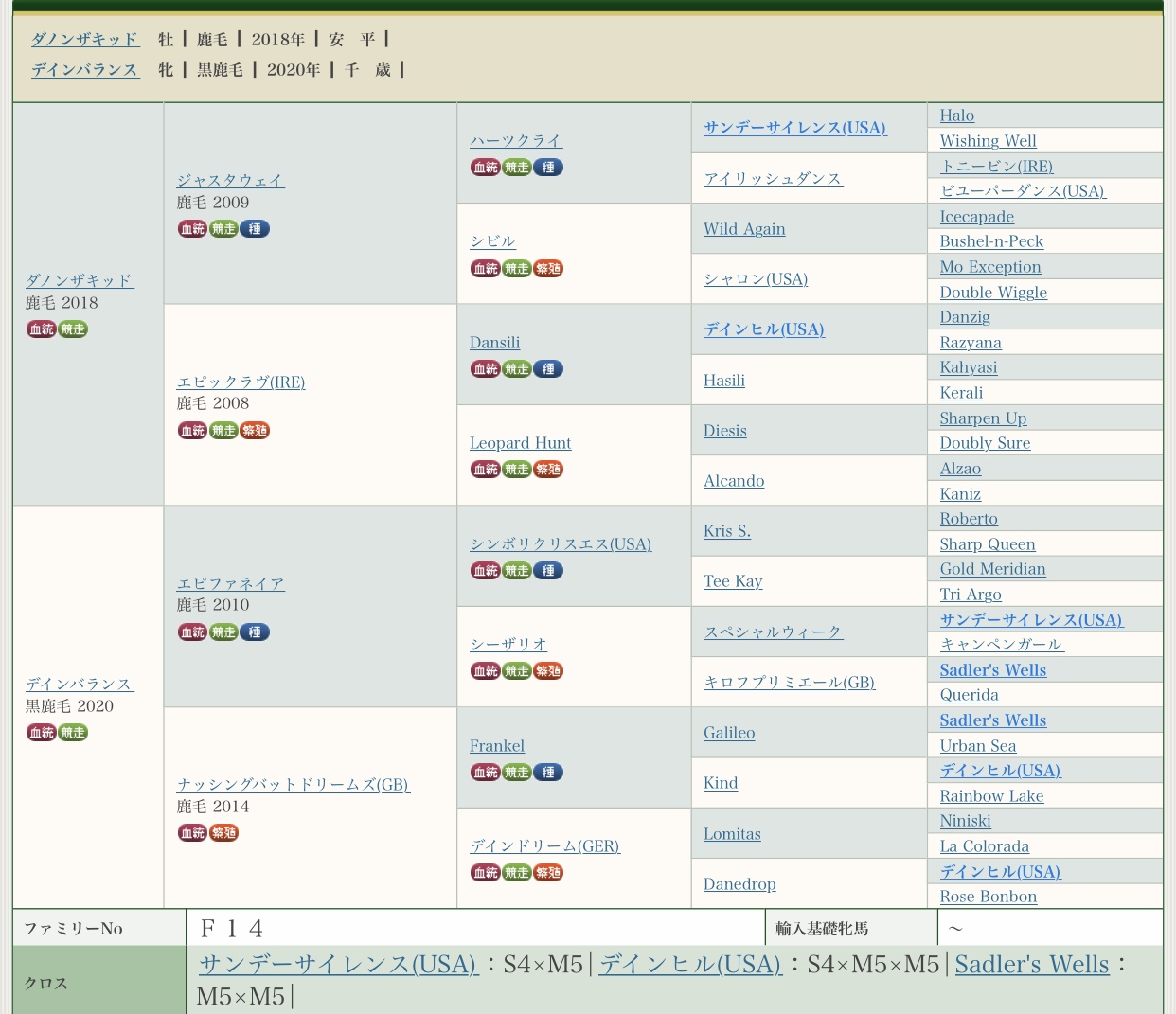Click the 繁殖 badge under ナッシングバットドリームズ(GB)
Screen dimensions: 1176x1014
pyautogui.click(x=223, y=833)
